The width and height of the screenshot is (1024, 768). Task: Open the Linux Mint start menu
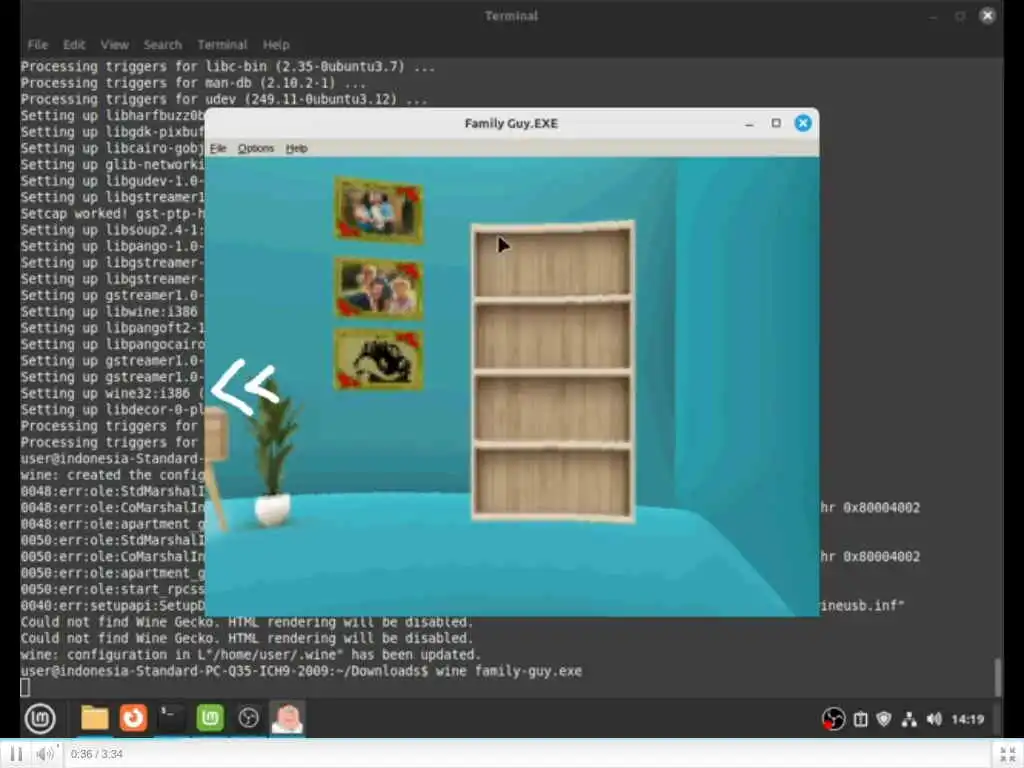pos(40,718)
